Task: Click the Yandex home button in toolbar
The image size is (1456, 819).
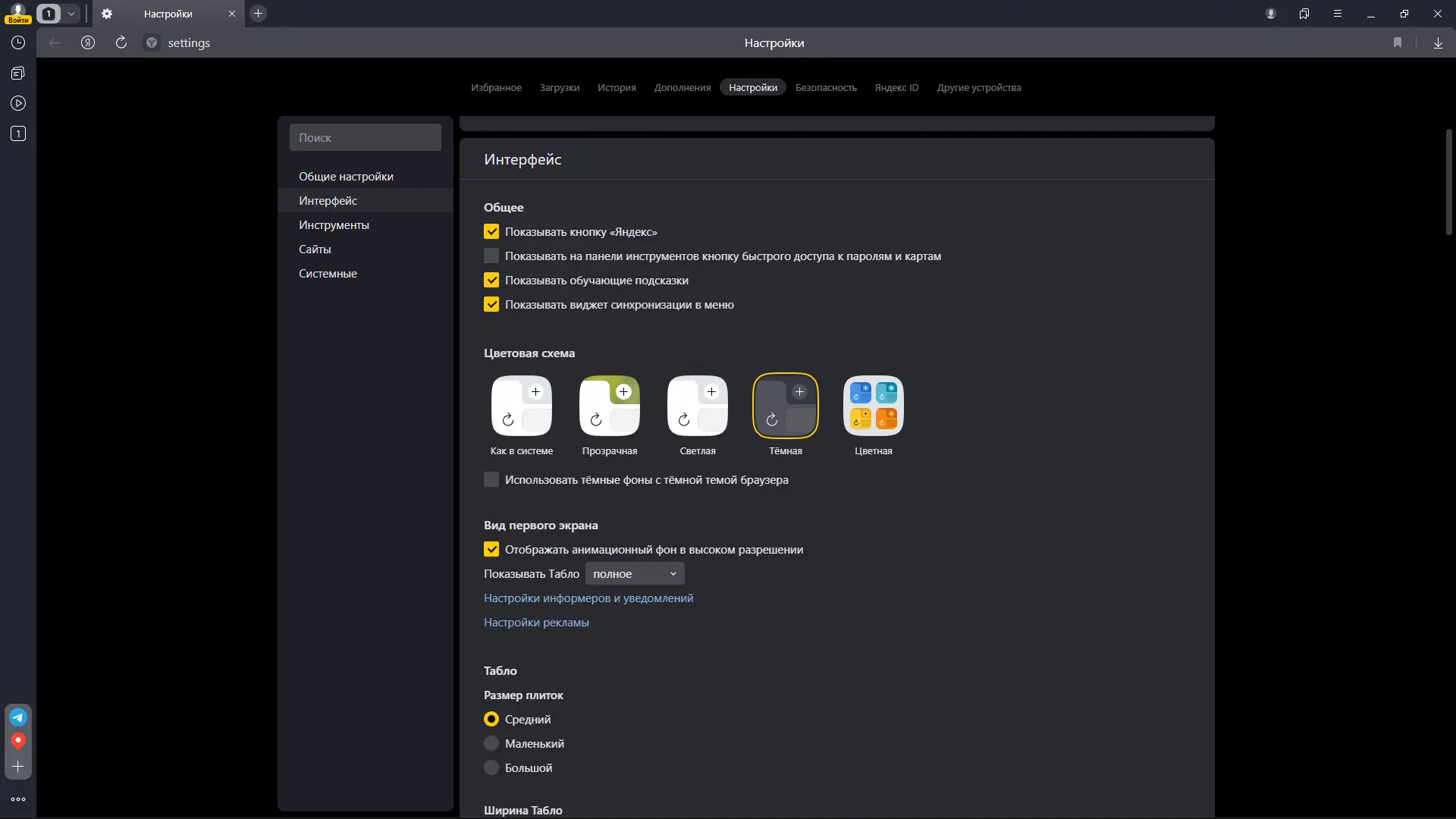Action: click(x=88, y=43)
